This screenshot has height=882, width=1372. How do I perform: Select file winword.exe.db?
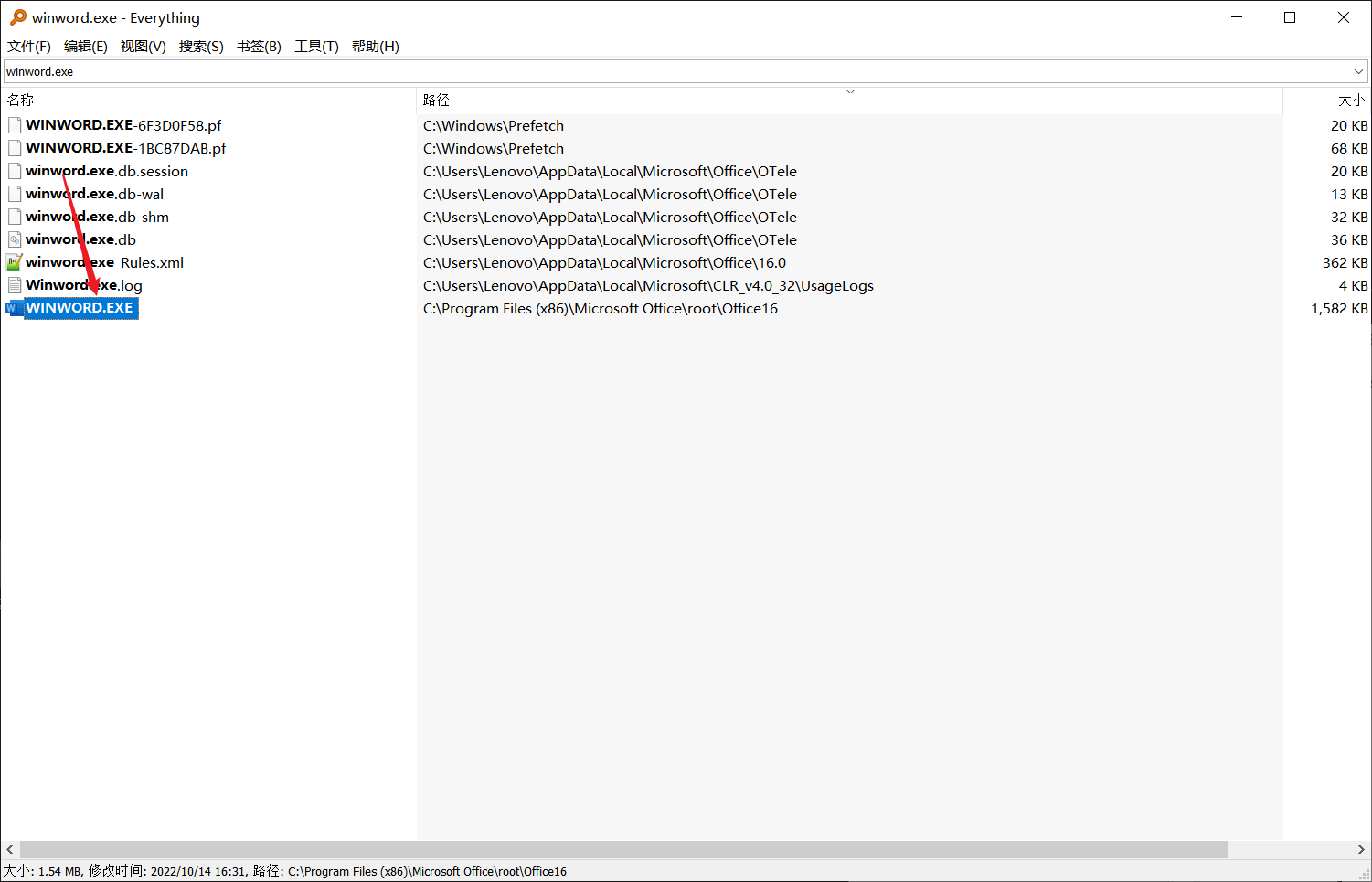[x=80, y=239]
